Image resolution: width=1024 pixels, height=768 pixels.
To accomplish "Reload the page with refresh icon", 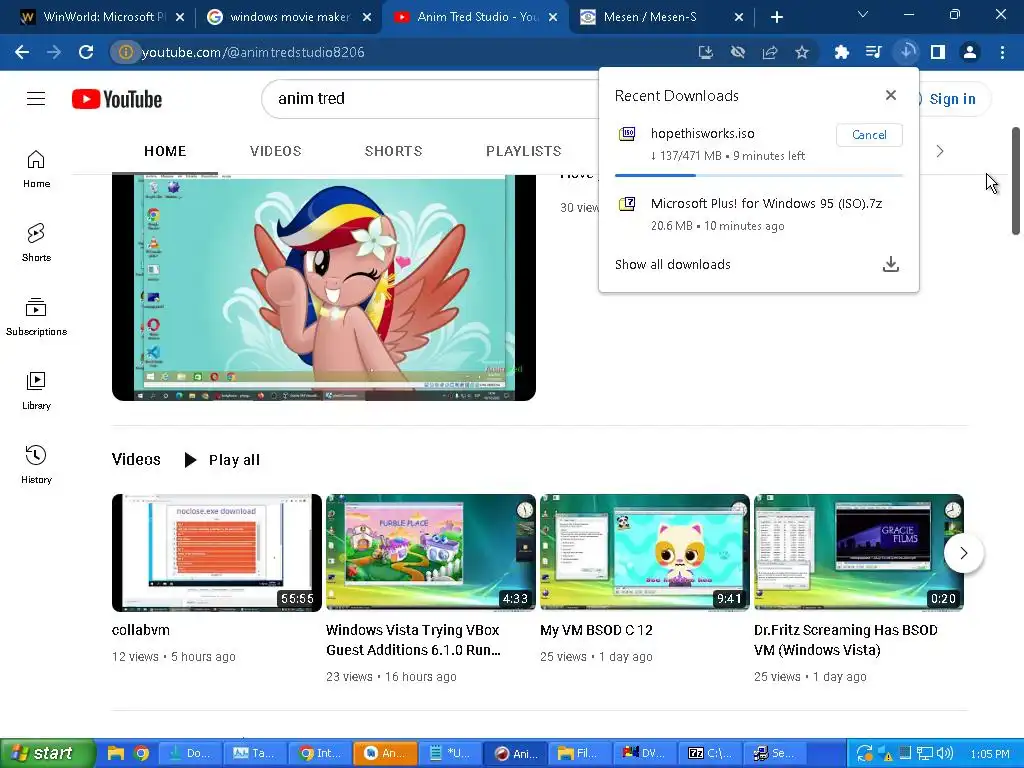I will (86, 52).
